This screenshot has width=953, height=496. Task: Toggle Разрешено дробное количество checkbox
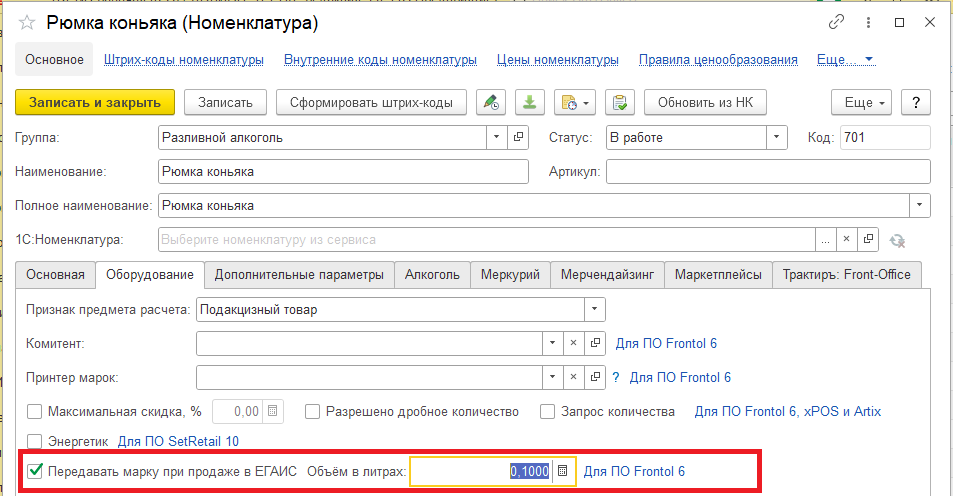(x=313, y=411)
